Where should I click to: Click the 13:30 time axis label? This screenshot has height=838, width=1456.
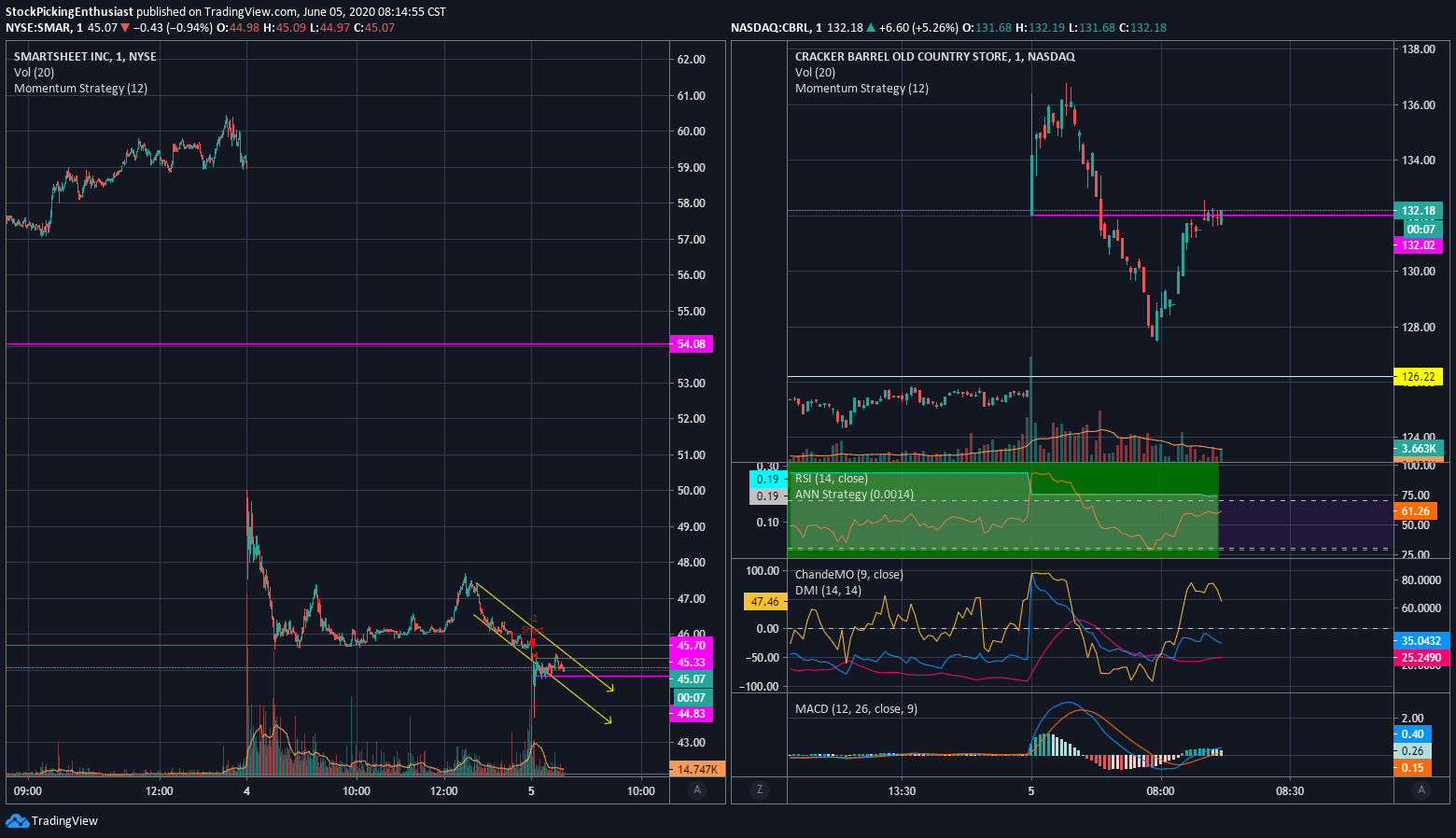902,791
